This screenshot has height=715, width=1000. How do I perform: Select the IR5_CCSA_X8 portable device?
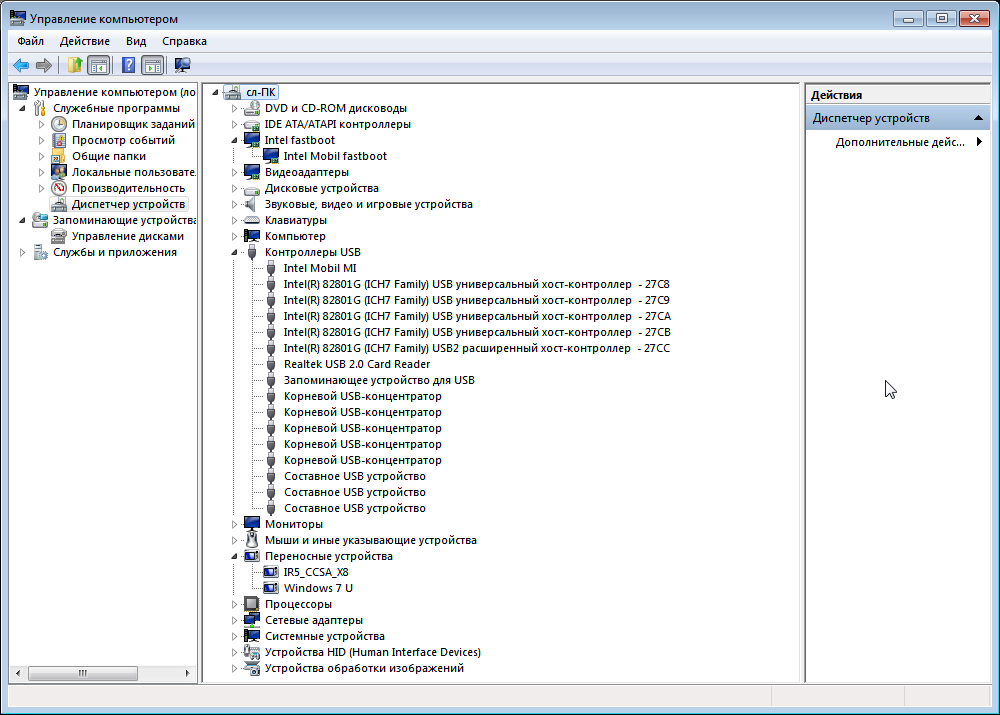316,572
